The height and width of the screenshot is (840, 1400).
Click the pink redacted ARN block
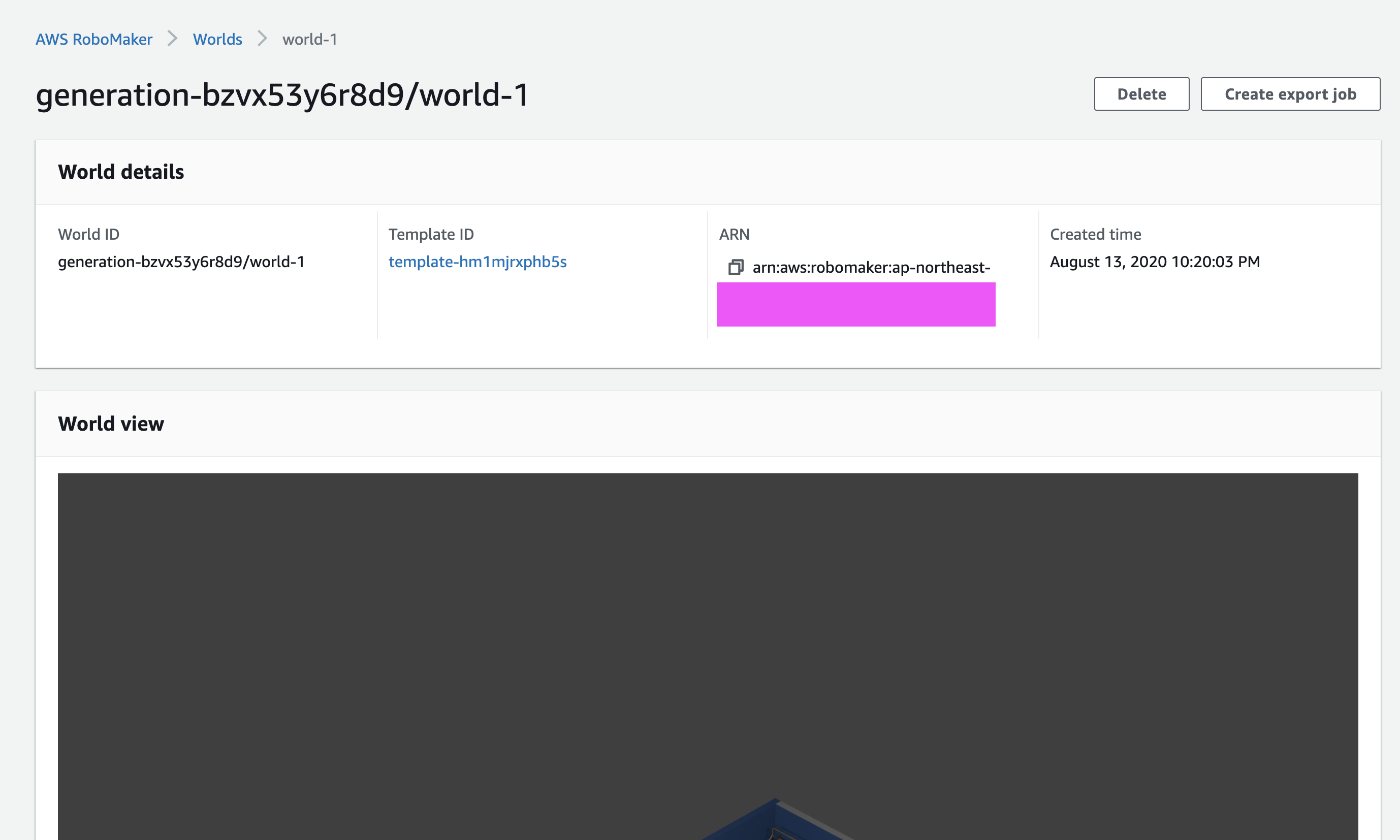click(855, 305)
